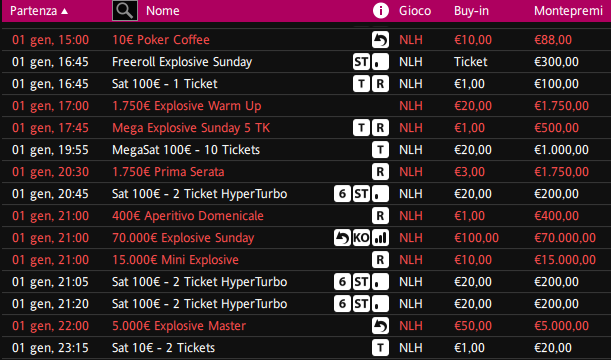Sort list by Montepremi column header
This screenshot has height=360, width=611.
[569, 11]
